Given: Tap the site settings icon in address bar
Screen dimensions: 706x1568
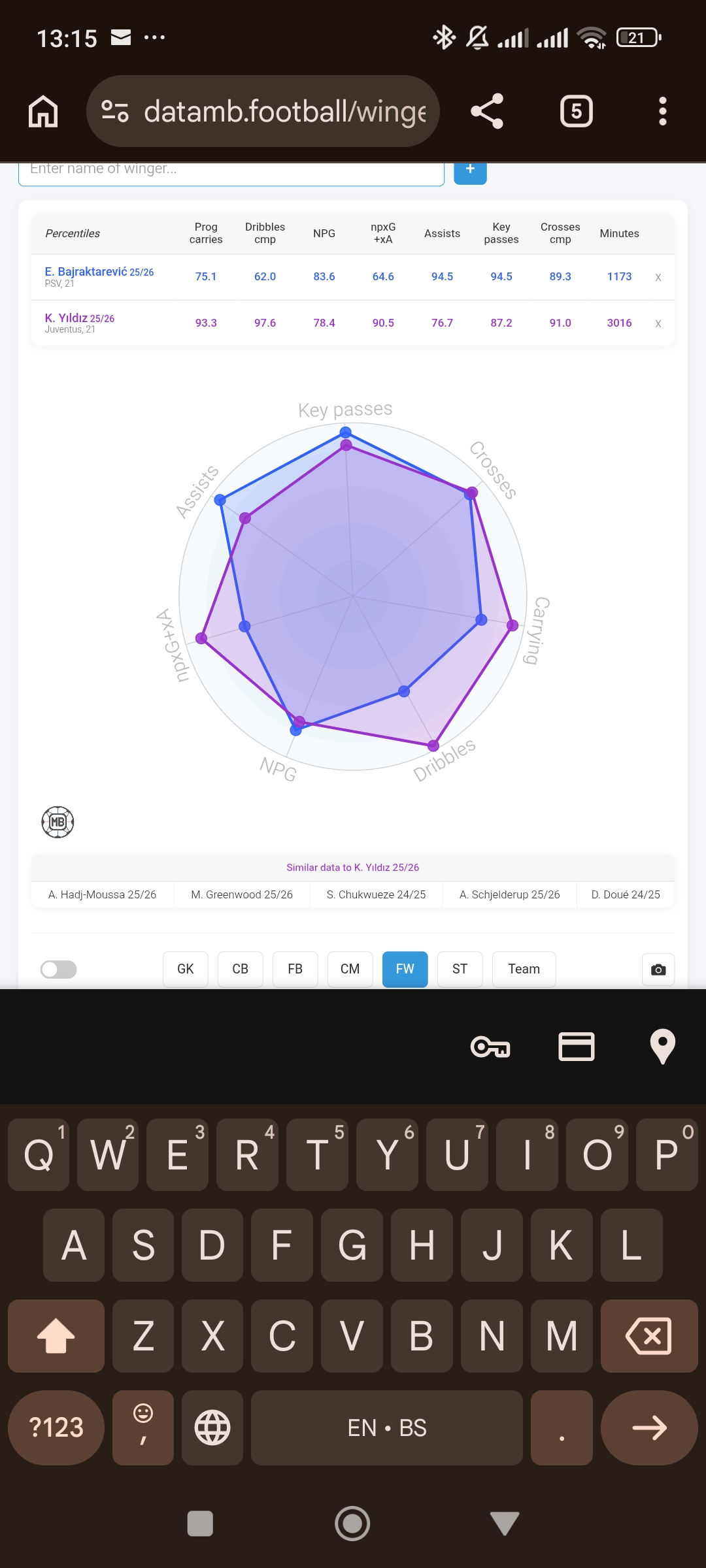Looking at the screenshot, I should pos(115,111).
